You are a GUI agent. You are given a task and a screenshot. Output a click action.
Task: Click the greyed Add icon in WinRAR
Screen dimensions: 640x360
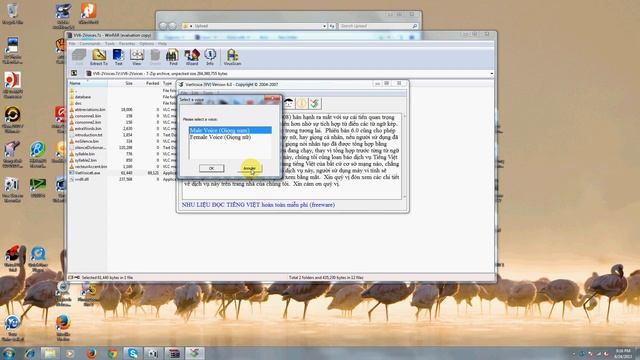tap(79, 57)
